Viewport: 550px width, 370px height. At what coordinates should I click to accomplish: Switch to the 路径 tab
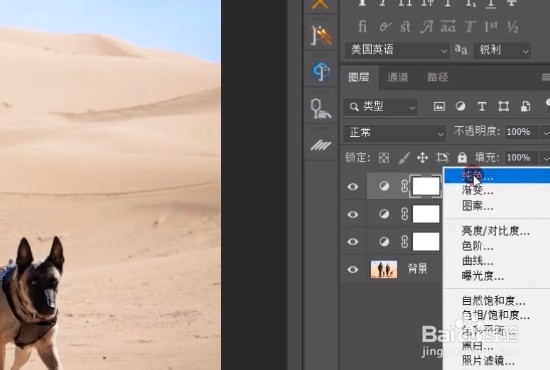(x=437, y=77)
